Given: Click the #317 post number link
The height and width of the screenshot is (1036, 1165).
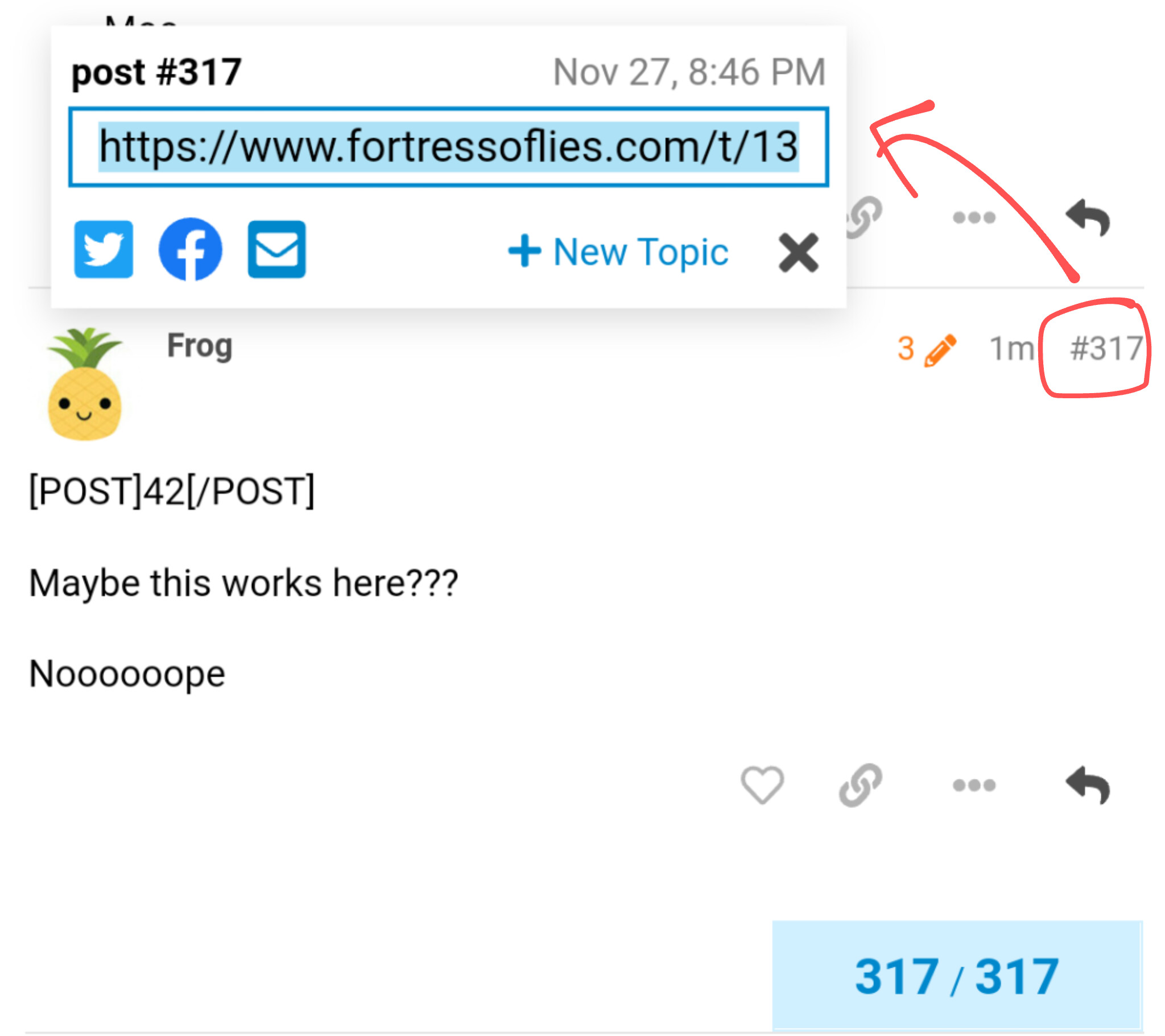Looking at the screenshot, I should (1106, 348).
